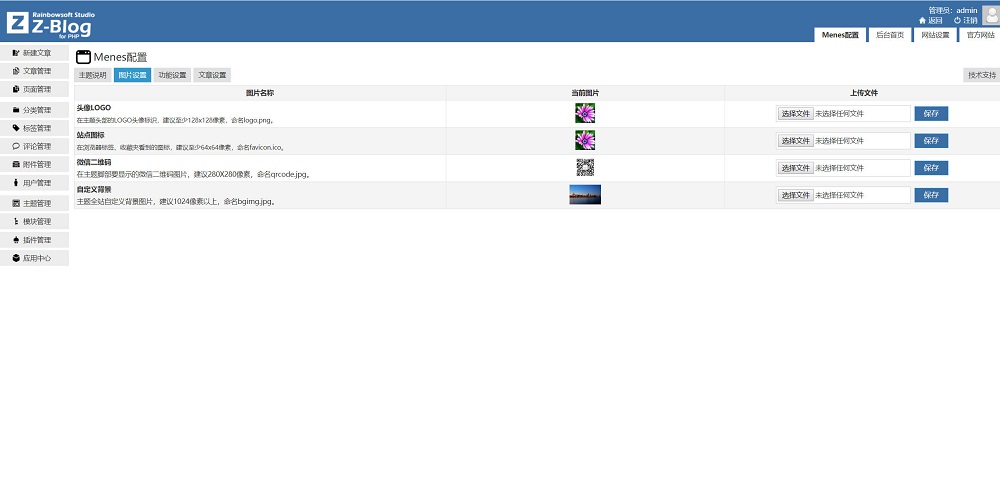The height and width of the screenshot is (497, 1000).
Task: Switch to the 文章设置 tab
Action: point(212,75)
